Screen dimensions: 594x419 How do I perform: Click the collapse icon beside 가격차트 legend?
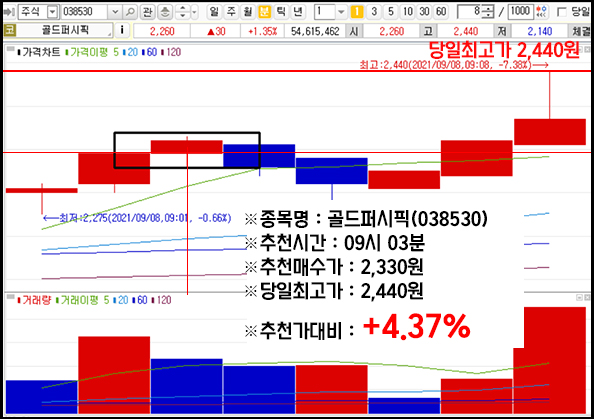coord(10,49)
